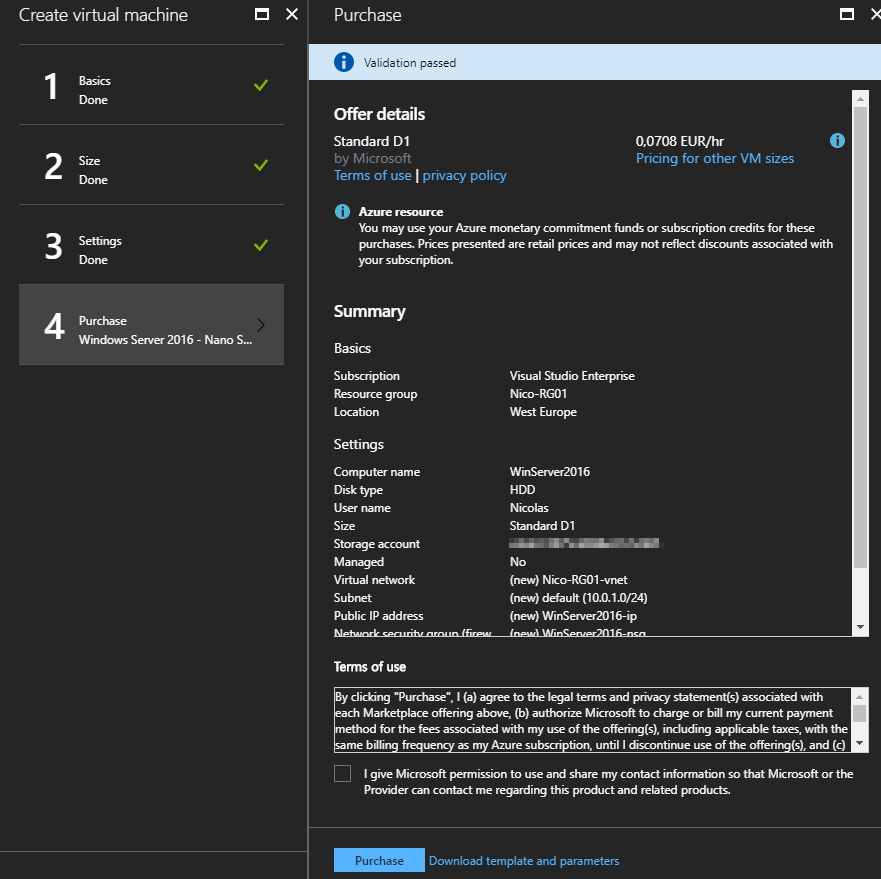Click the West Europe location value
The width and height of the screenshot is (881, 879).
543,411
